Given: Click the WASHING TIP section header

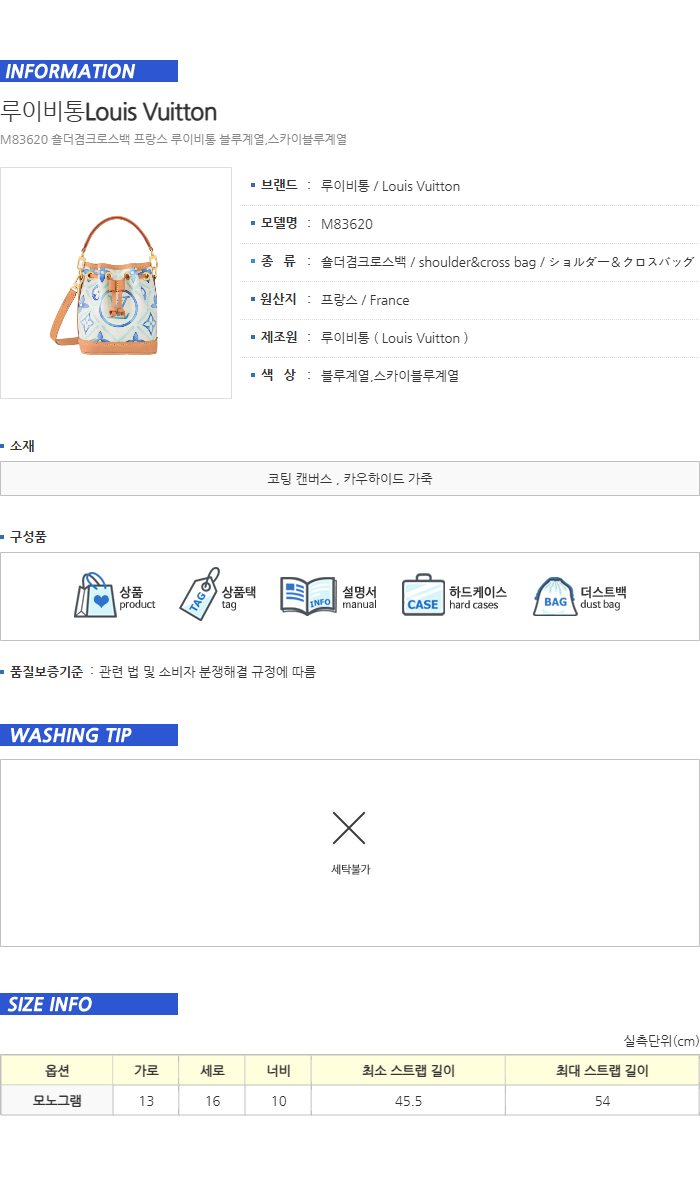Looking at the screenshot, I should (x=89, y=735).
